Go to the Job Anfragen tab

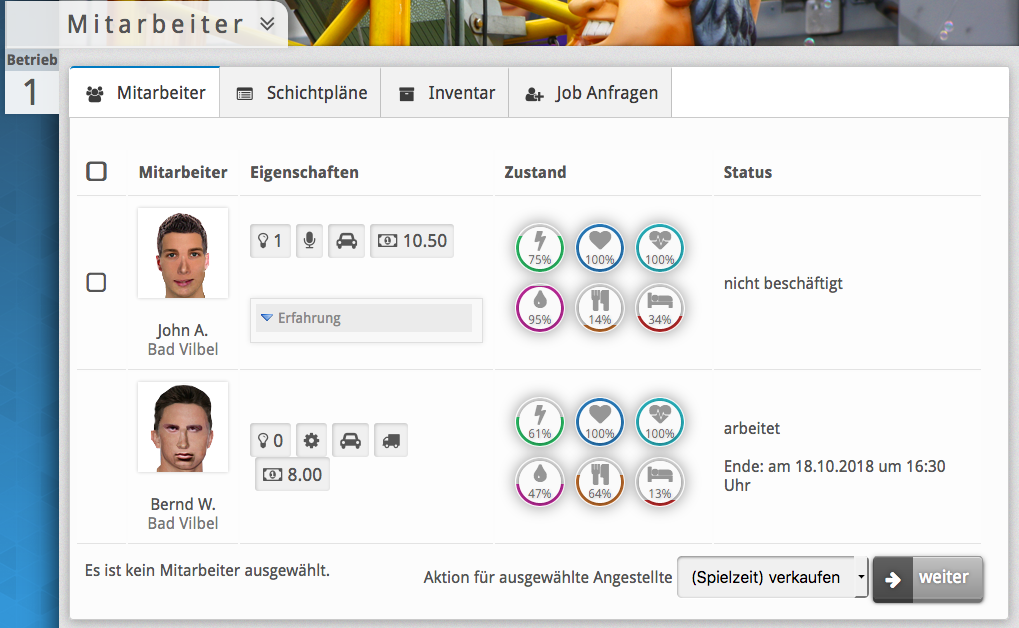[591, 93]
